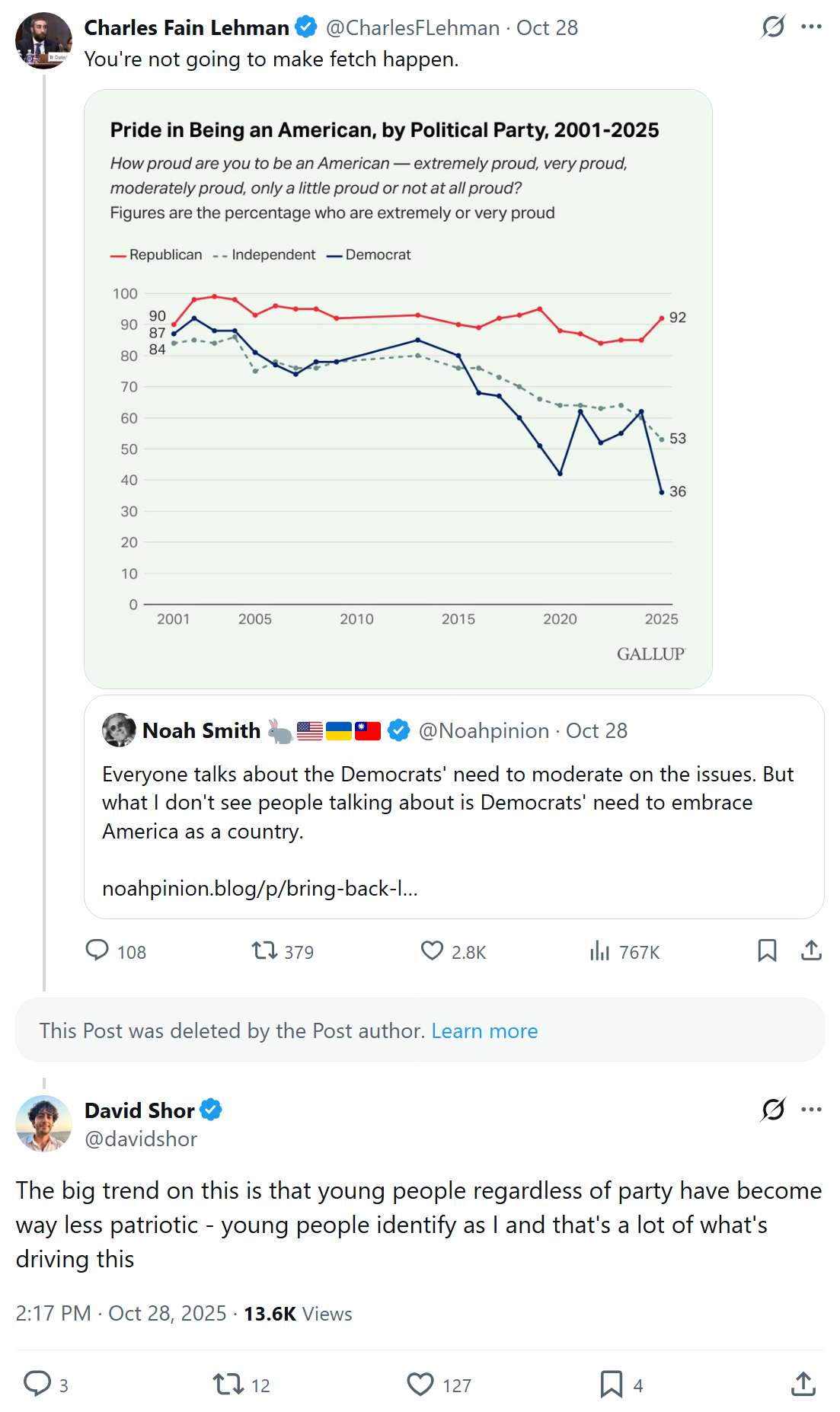Image resolution: width=840 pixels, height=1412 pixels.
Task: Open the Gallup pride chart image
Action: (398, 388)
